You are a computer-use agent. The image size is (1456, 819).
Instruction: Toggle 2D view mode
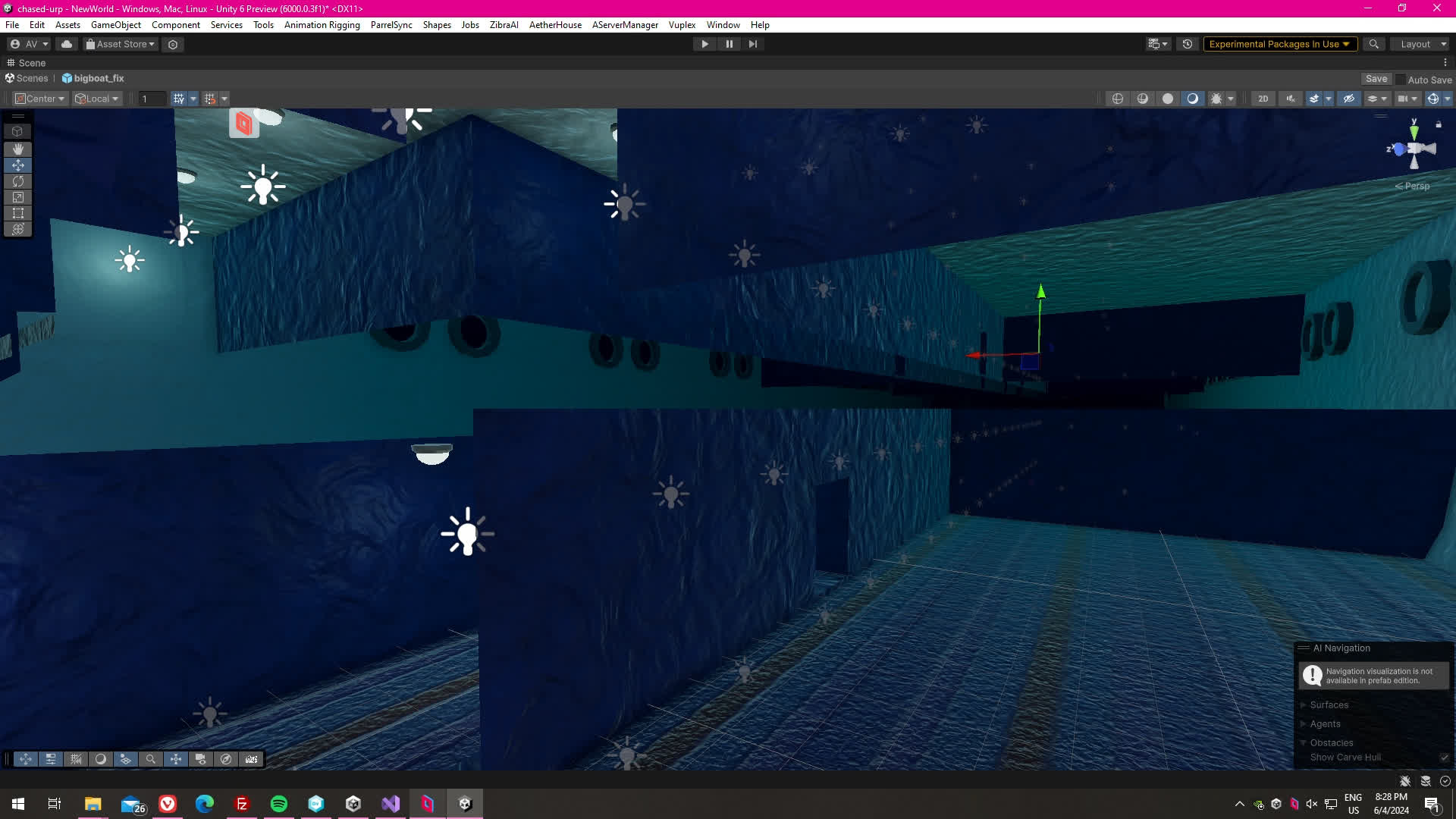(1263, 99)
